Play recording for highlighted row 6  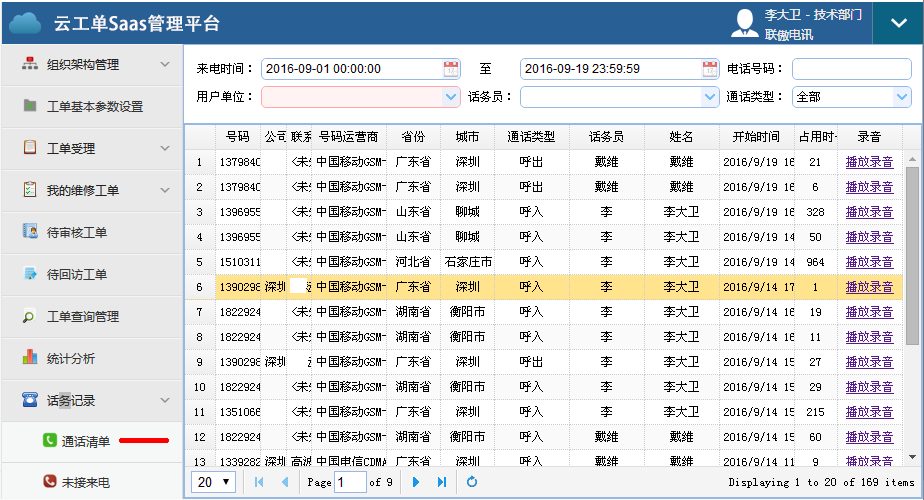(x=869, y=287)
